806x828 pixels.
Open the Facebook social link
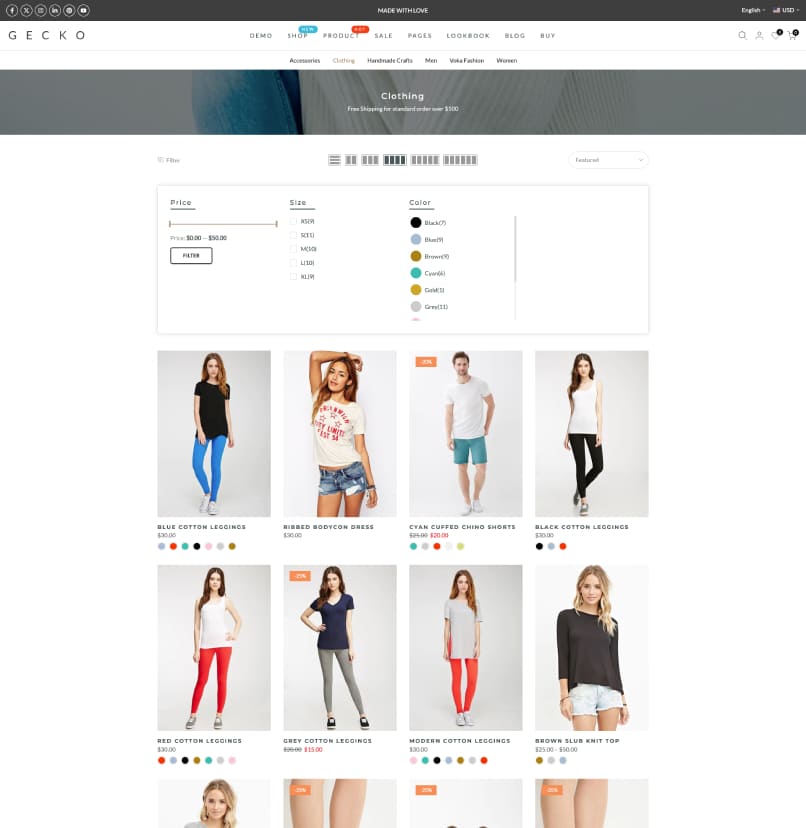[12, 11]
